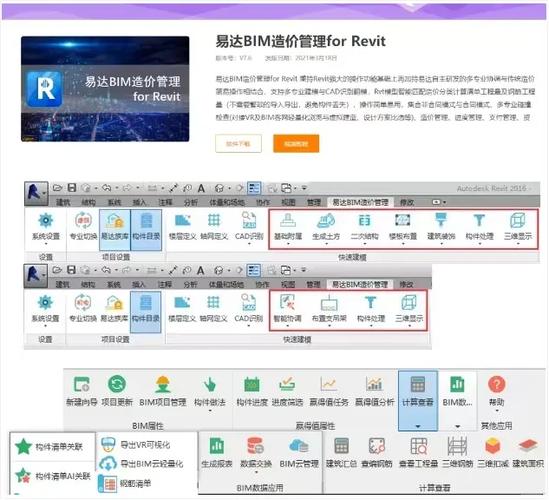The width and height of the screenshot is (549, 500).
Task: Click the 建筑面积 red slab icon
Action: click(528, 445)
